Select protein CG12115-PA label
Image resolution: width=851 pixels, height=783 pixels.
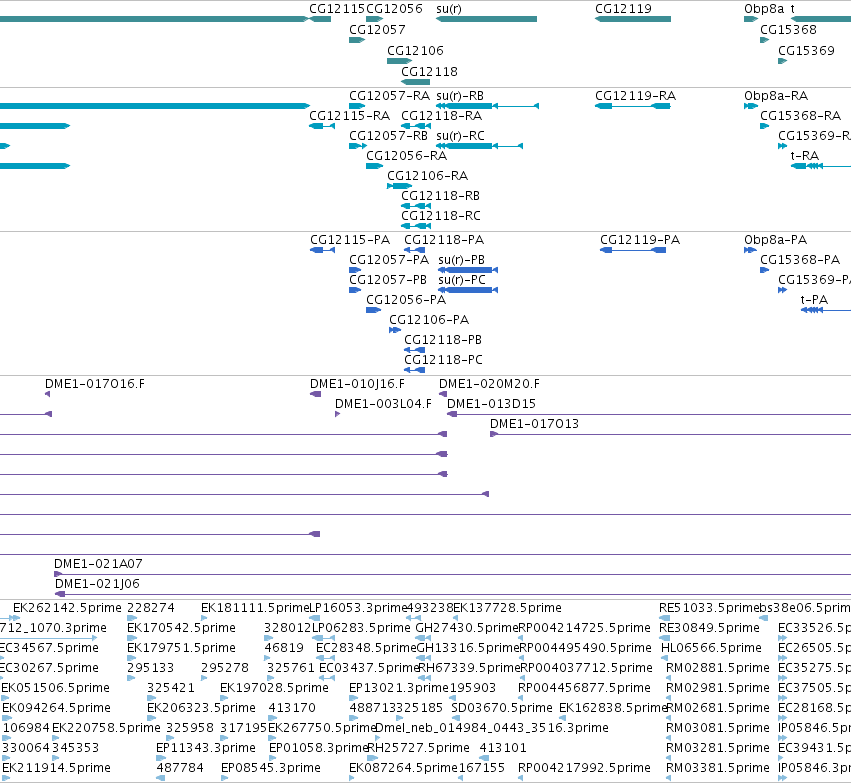350,240
